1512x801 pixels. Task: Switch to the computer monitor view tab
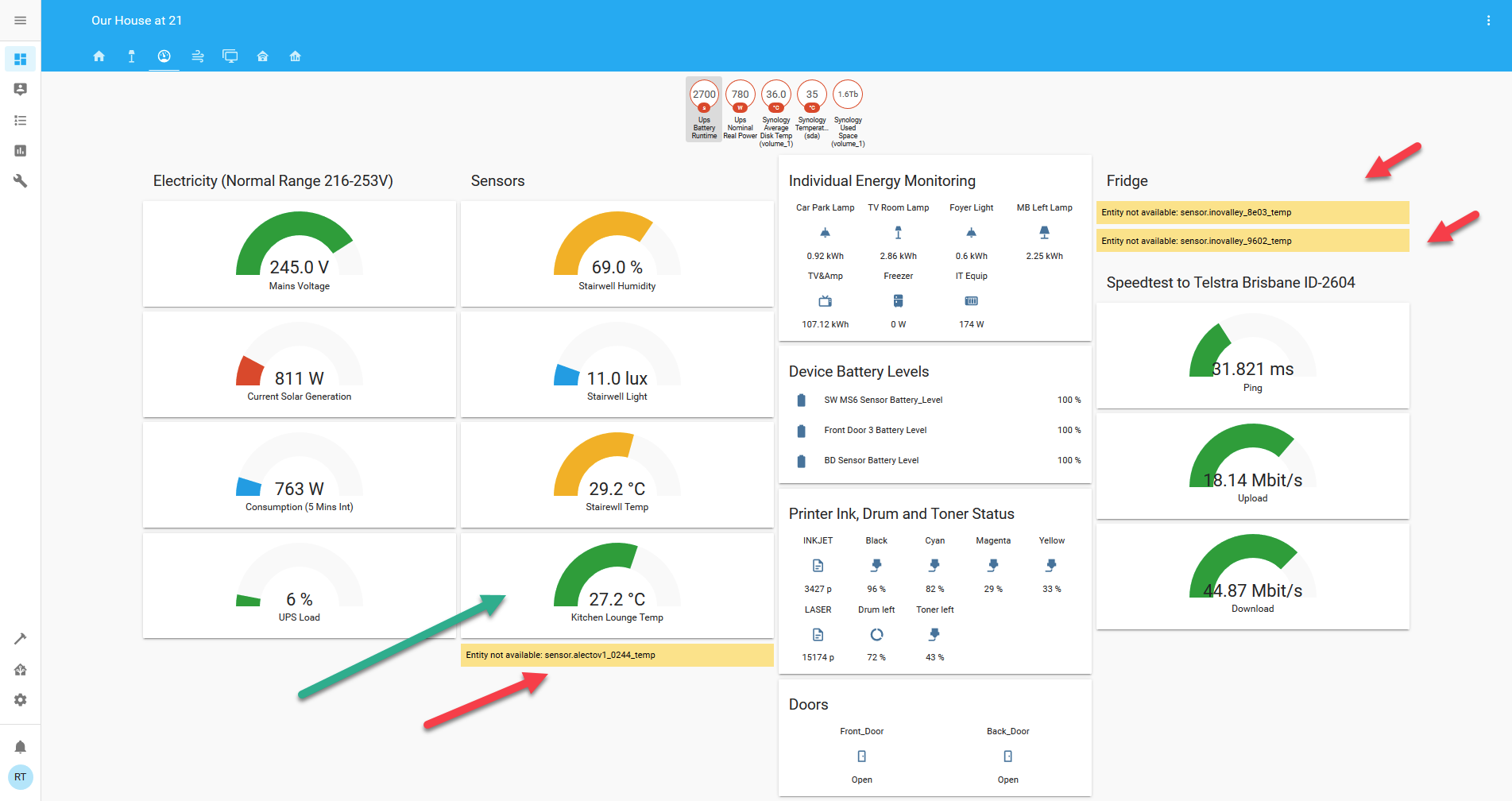pyautogui.click(x=230, y=56)
